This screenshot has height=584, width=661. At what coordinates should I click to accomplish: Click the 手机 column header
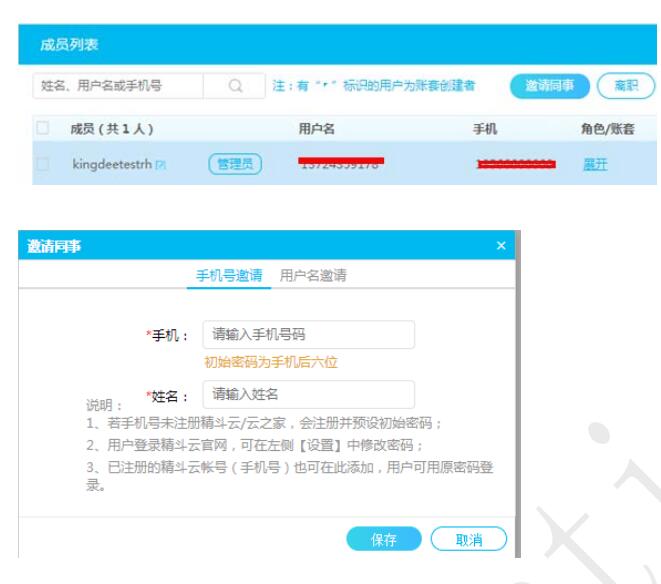485,129
